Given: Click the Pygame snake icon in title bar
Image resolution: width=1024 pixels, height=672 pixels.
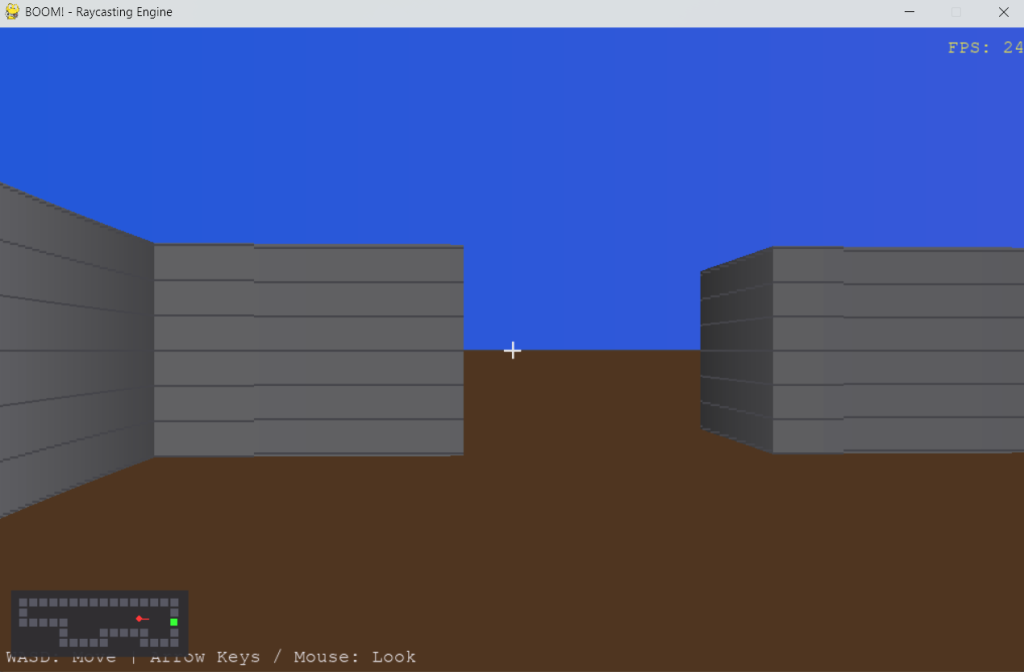Looking at the screenshot, I should [x=12, y=12].
